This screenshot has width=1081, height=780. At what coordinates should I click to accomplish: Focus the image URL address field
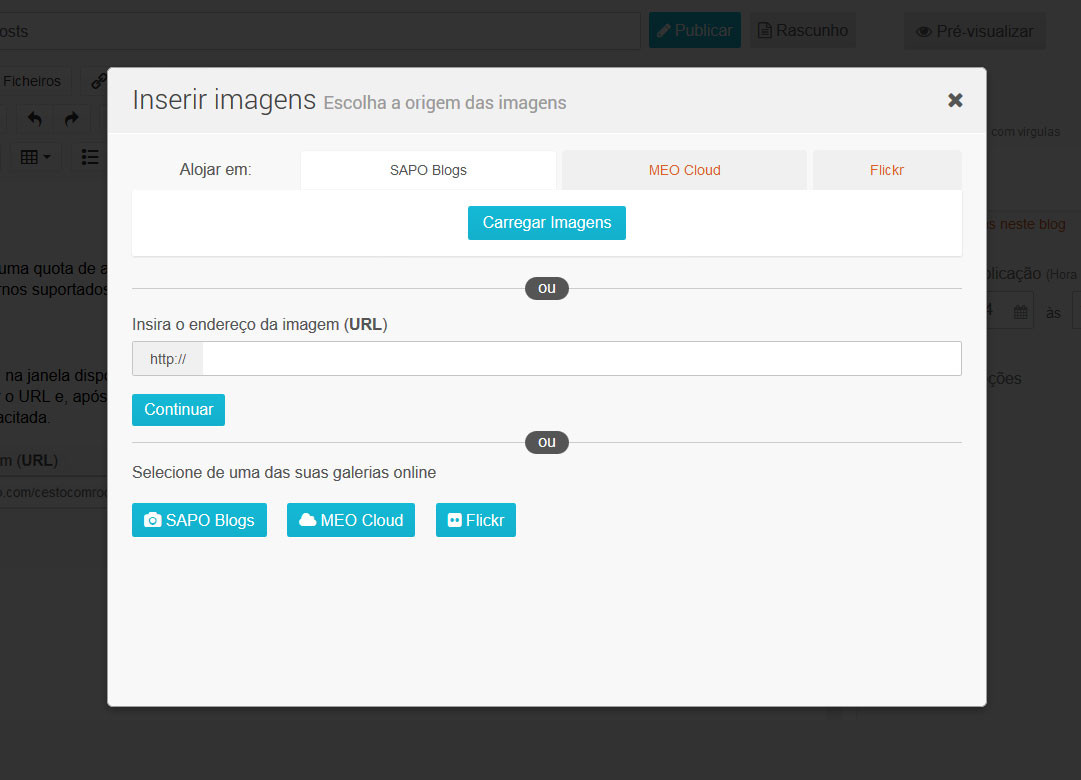(x=581, y=359)
